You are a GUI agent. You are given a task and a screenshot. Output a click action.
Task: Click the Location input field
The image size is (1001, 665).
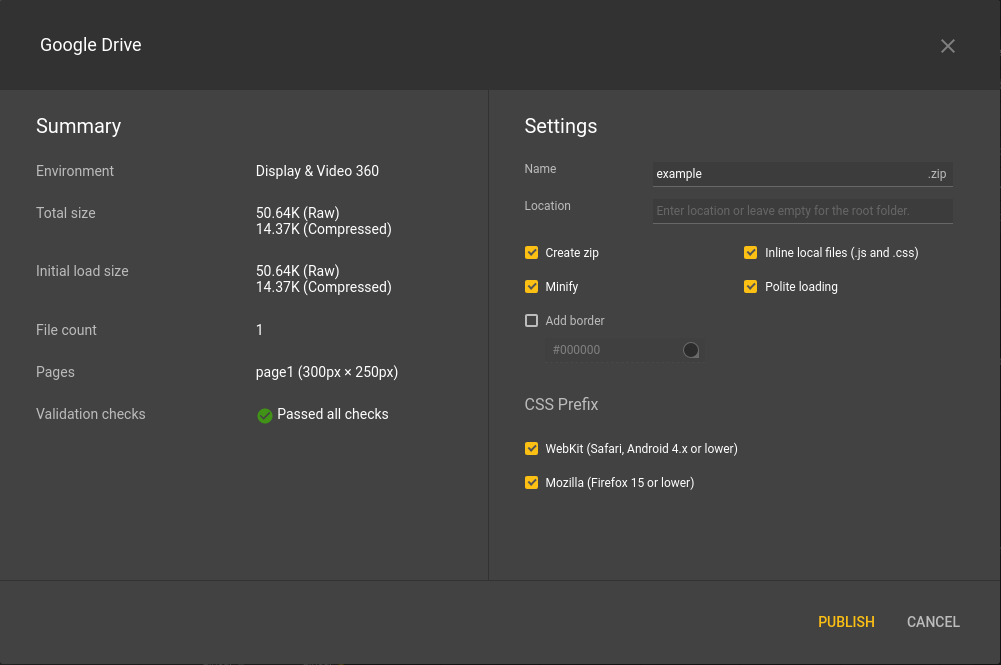(x=802, y=211)
